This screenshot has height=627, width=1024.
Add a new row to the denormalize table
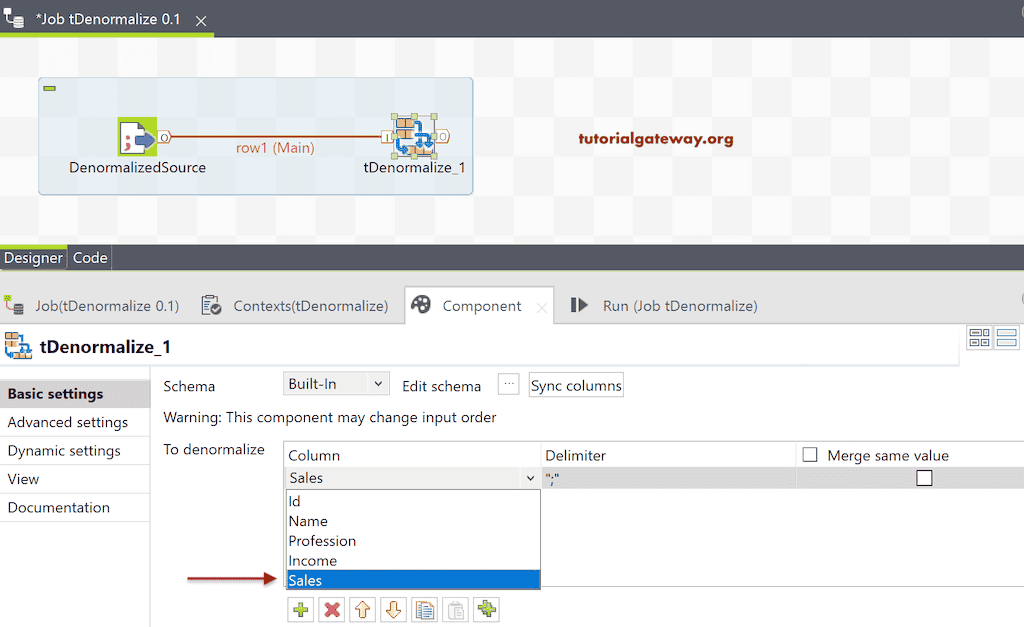pos(300,609)
